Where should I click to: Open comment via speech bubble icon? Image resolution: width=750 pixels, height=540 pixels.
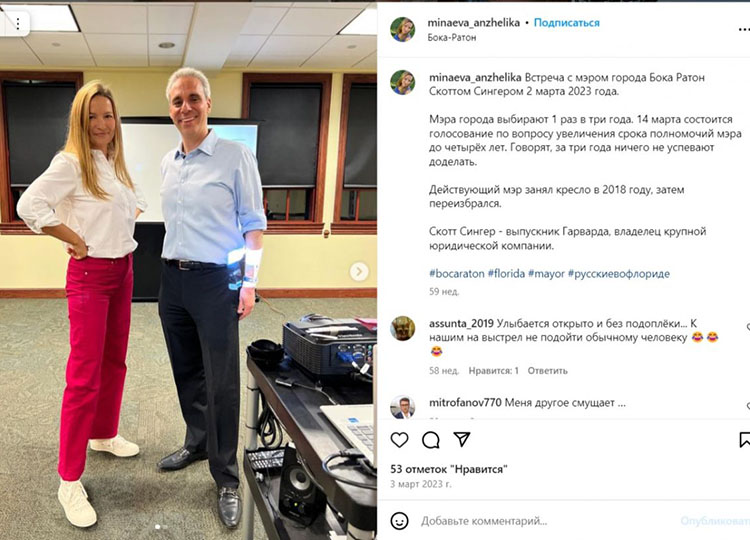pyautogui.click(x=430, y=440)
